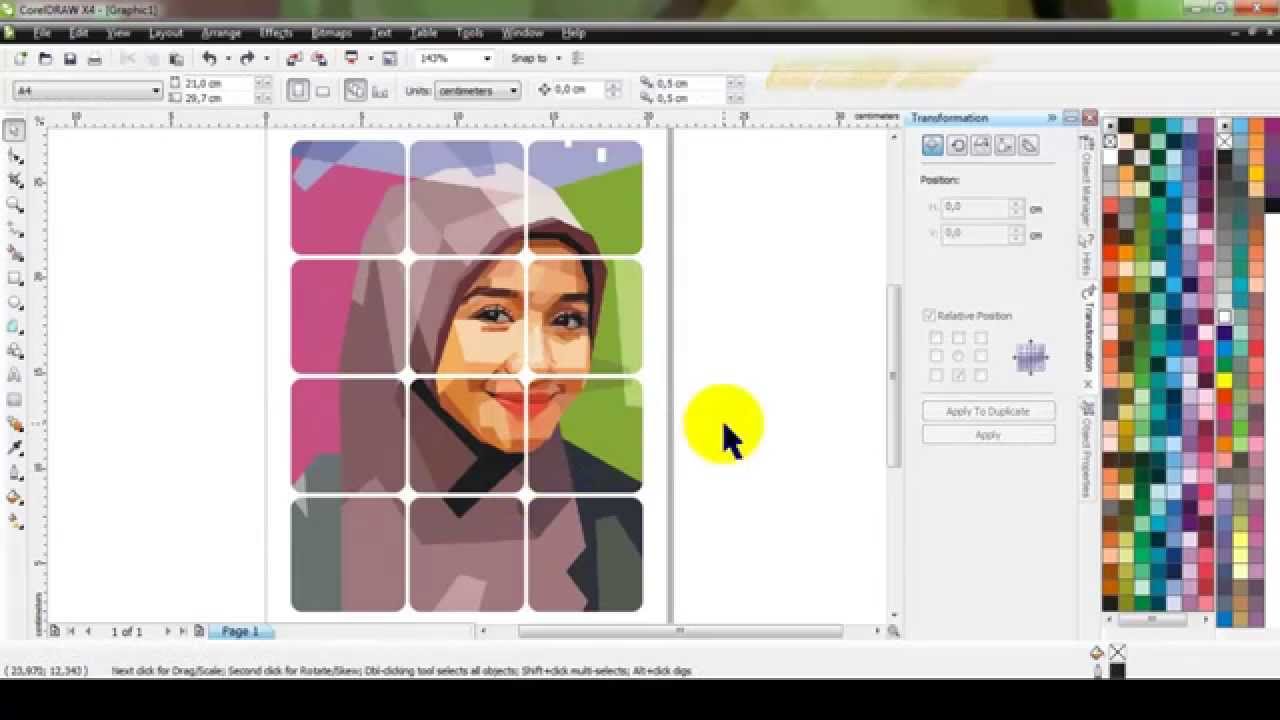Click the Print icon
The height and width of the screenshot is (720, 1280).
pyautogui.click(x=95, y=59)
